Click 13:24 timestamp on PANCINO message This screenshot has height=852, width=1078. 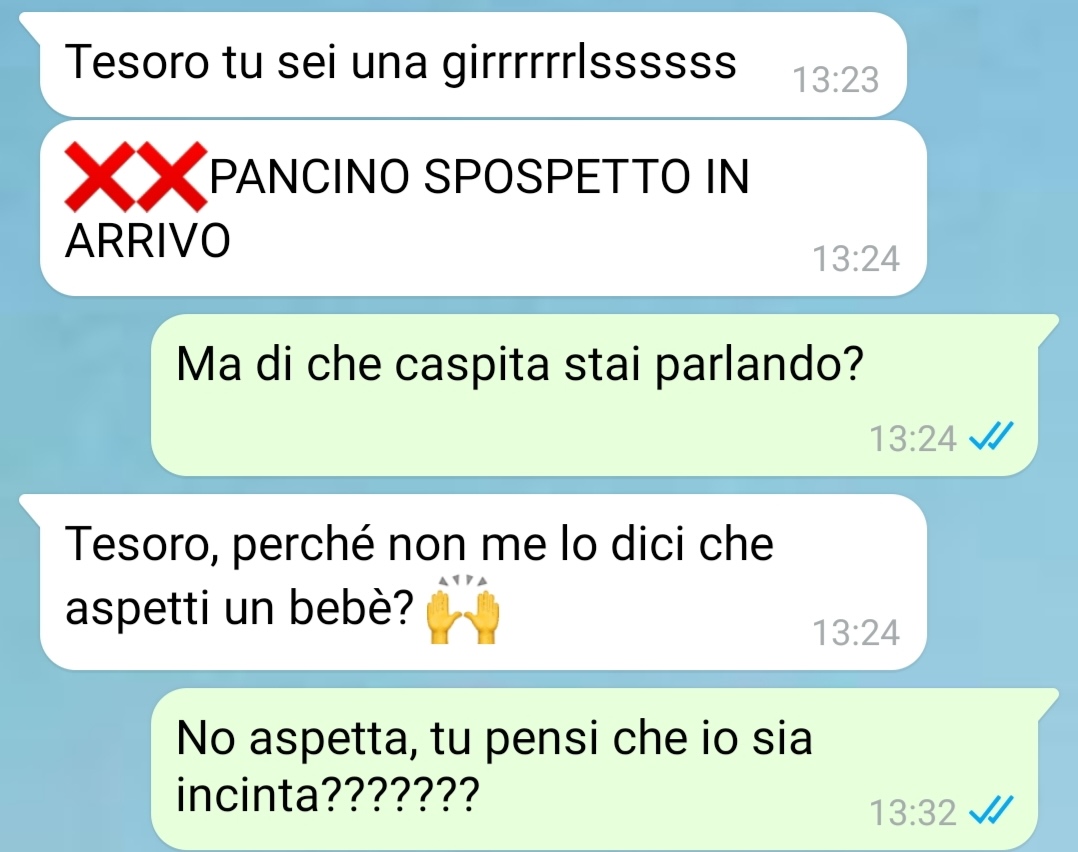856,259
